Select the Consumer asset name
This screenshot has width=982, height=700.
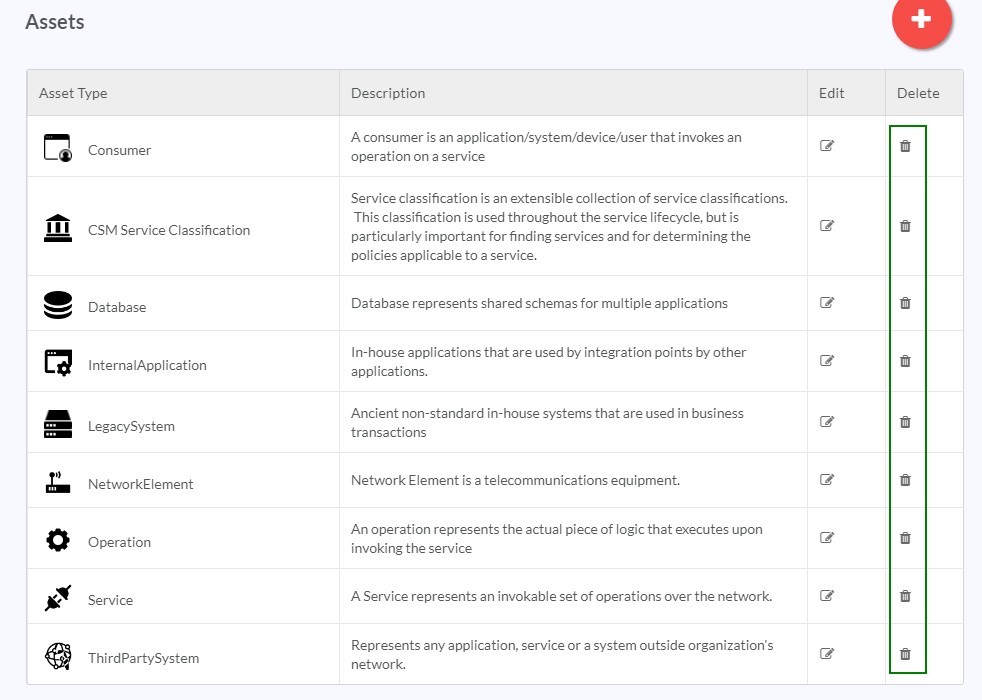coord(119,150)
